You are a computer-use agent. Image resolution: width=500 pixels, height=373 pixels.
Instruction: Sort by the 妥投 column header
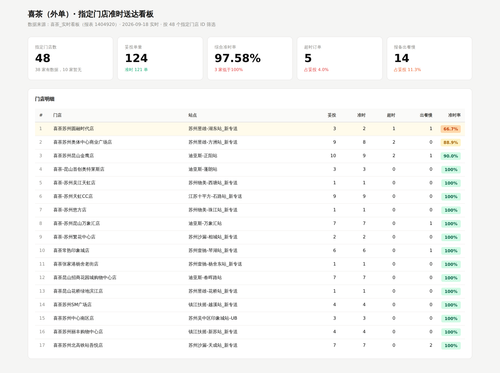click(x=332, y=115)
